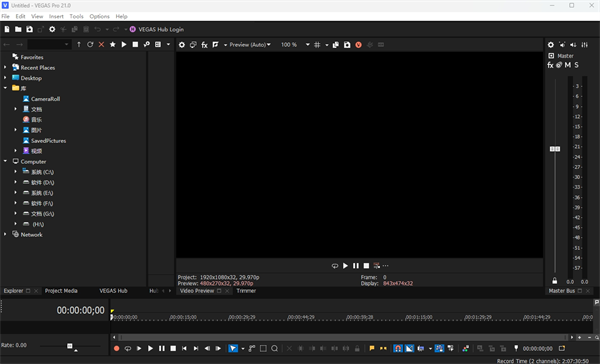
Task: Add to Favorites with the star icon
Action: pos(112,44)
